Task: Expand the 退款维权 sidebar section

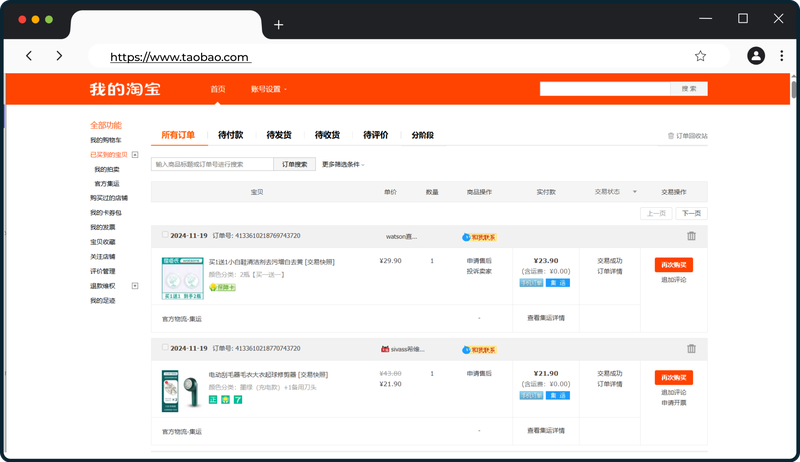Action: coord(135,286)
